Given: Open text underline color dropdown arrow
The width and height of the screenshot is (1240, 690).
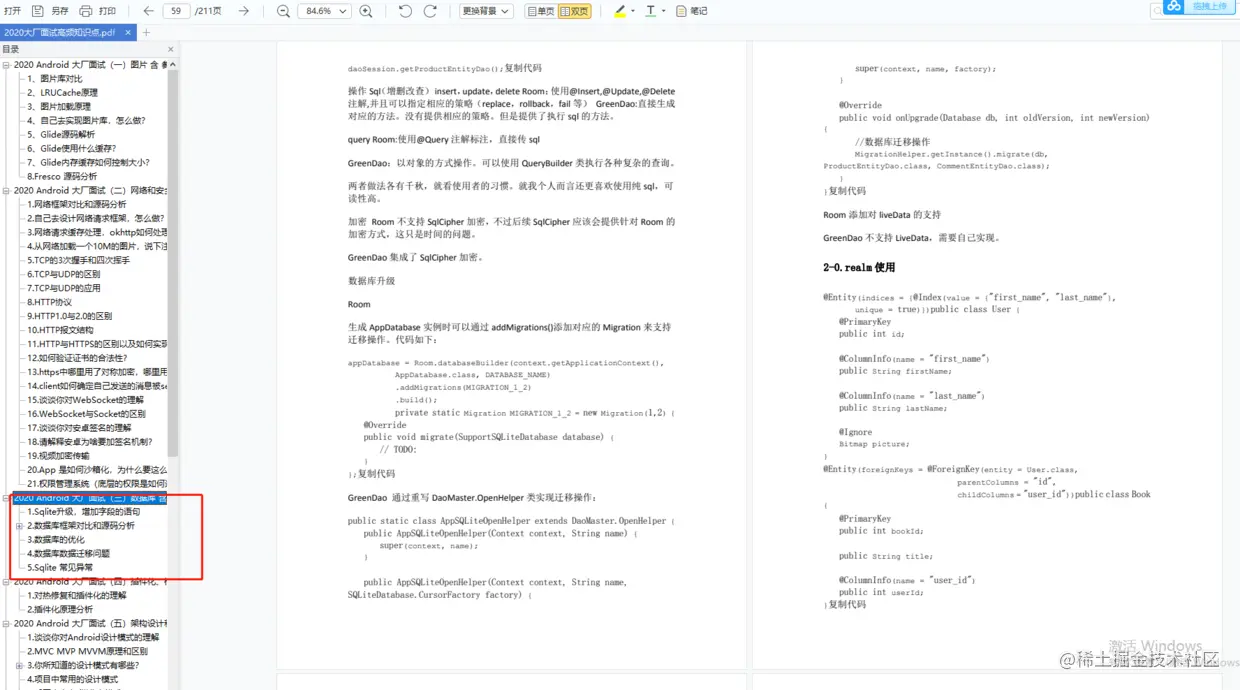Looking at the screenshot, I should click(x=664, y=12).
